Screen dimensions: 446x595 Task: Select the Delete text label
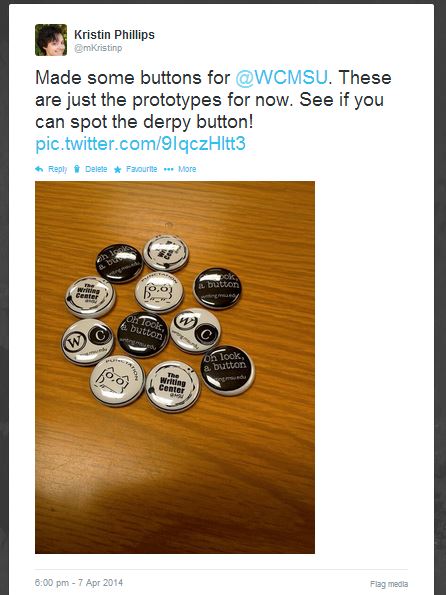click(96, 169)
